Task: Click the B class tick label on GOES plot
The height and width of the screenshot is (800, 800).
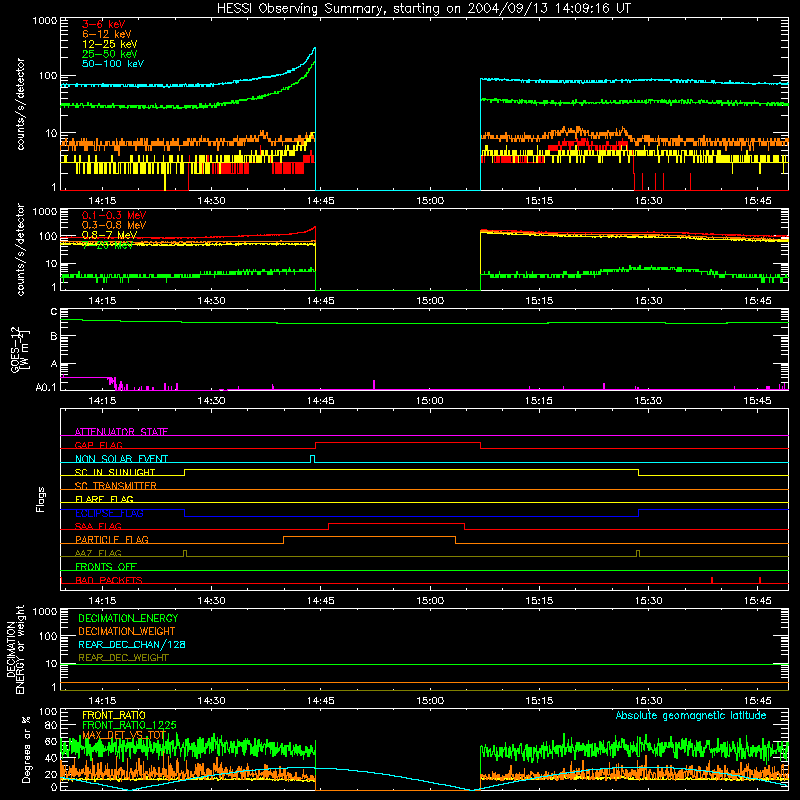Action: coord(54,337)
